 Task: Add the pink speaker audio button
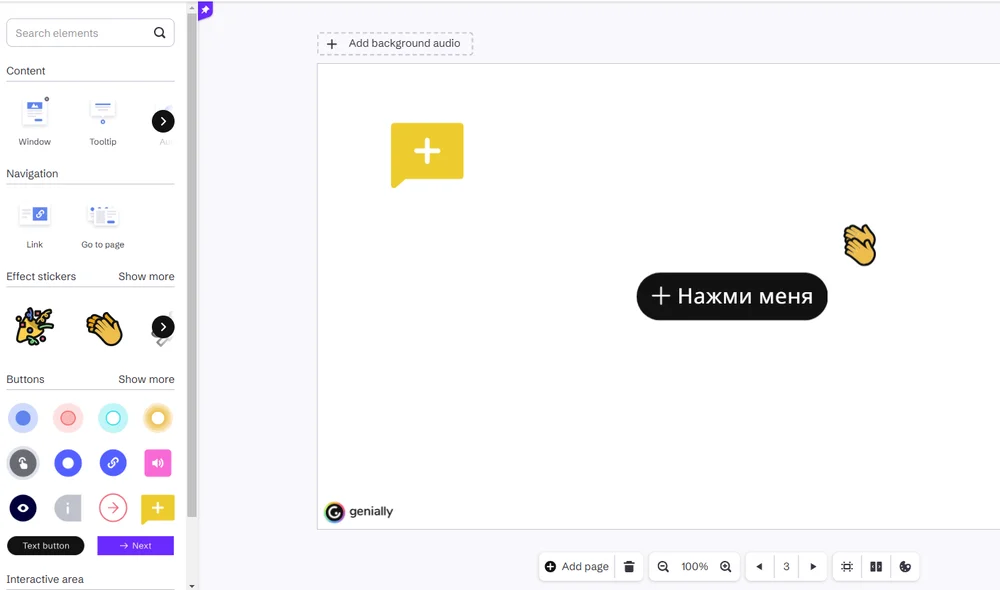pyautogui.click(x=158, y=463)
